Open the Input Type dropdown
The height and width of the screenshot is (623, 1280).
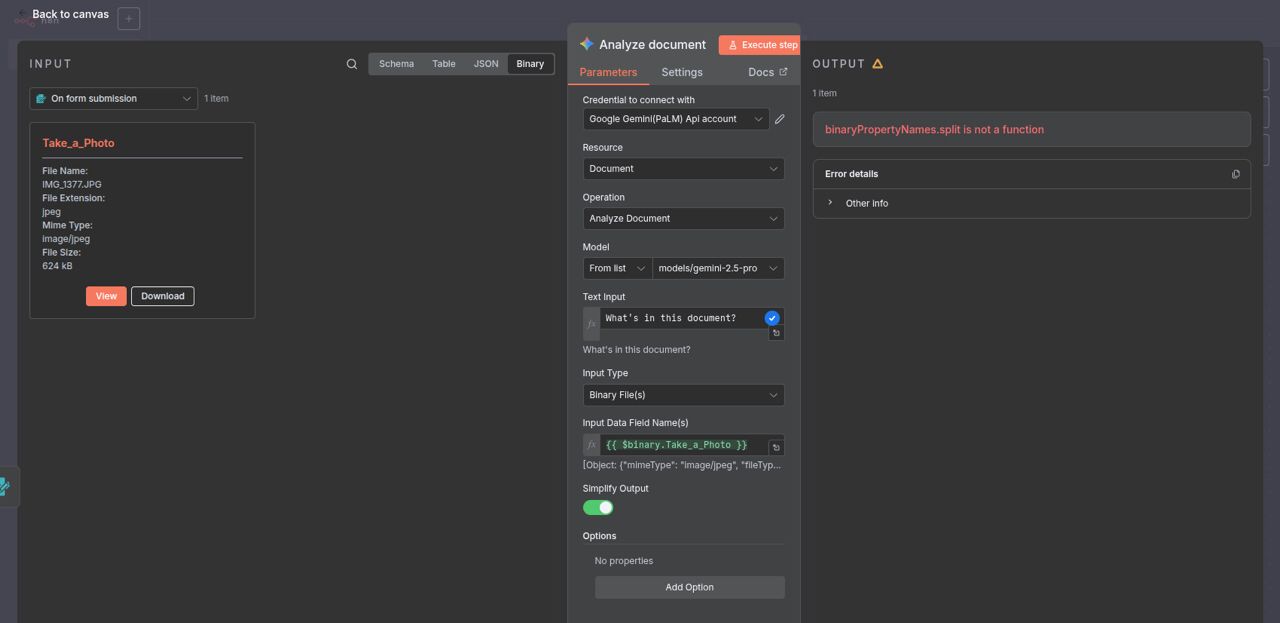pos(683,395)
